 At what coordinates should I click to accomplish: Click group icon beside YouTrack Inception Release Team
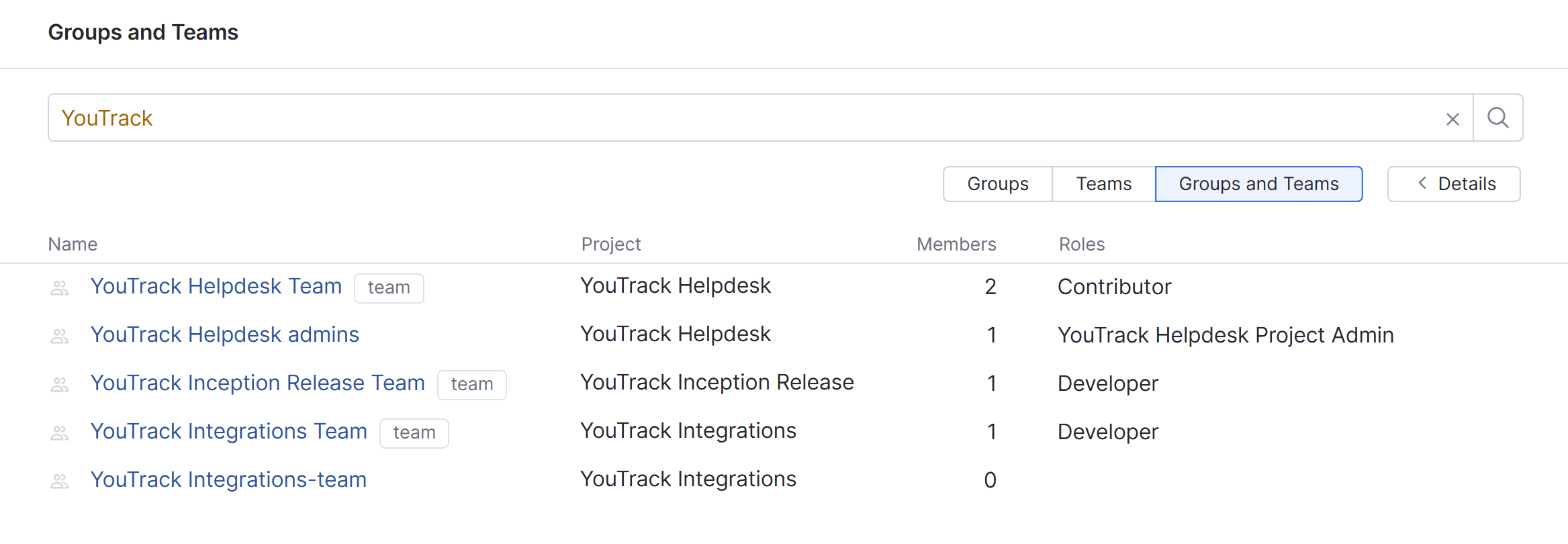click(60, 384)
